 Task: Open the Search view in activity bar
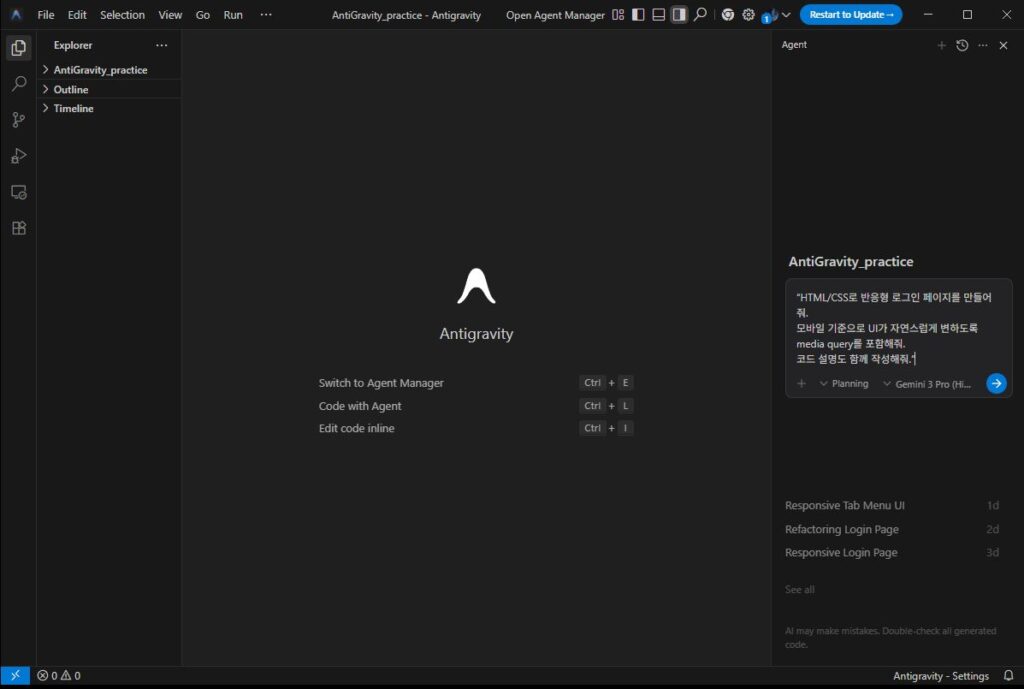coord(18,84)
